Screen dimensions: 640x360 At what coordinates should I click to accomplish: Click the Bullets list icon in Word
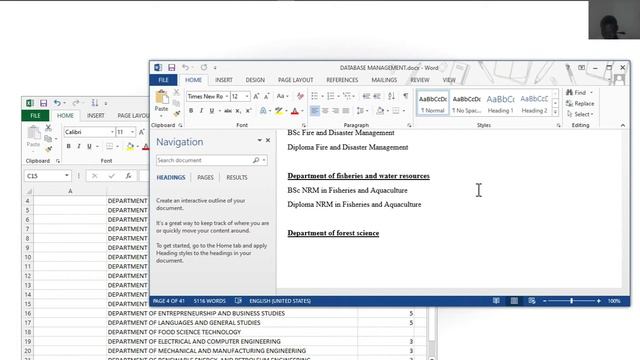tap(315, 96)
